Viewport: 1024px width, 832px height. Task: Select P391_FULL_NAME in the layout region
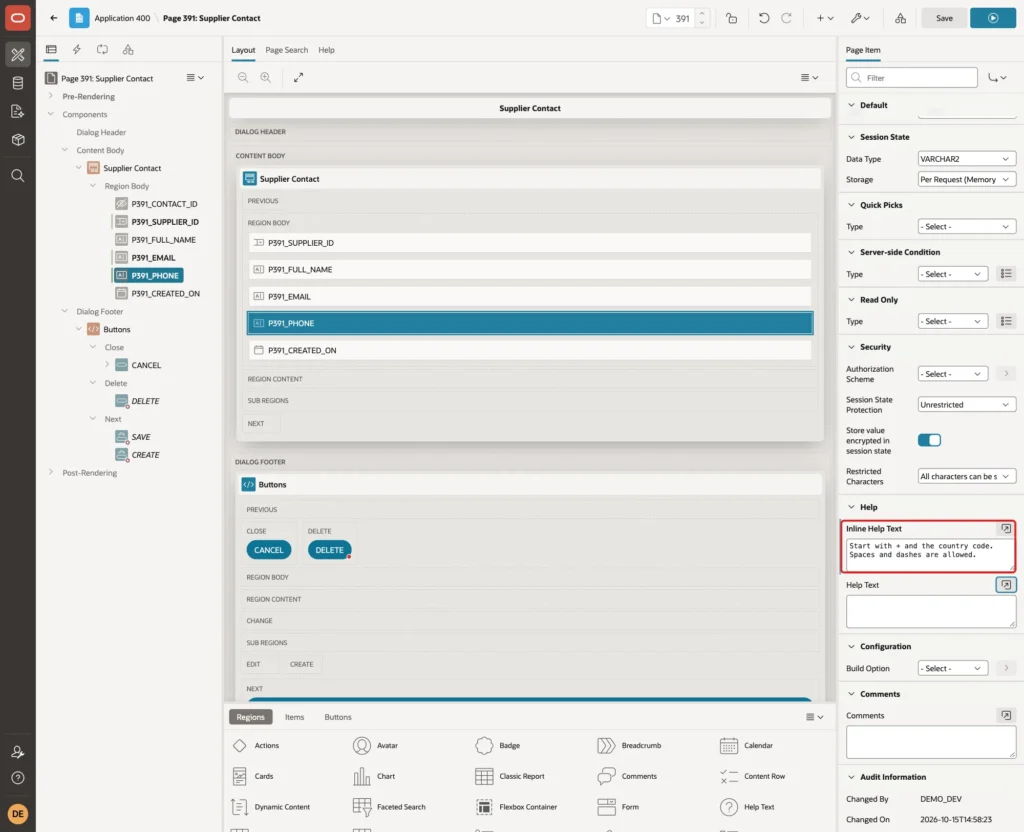click(530, 269)
